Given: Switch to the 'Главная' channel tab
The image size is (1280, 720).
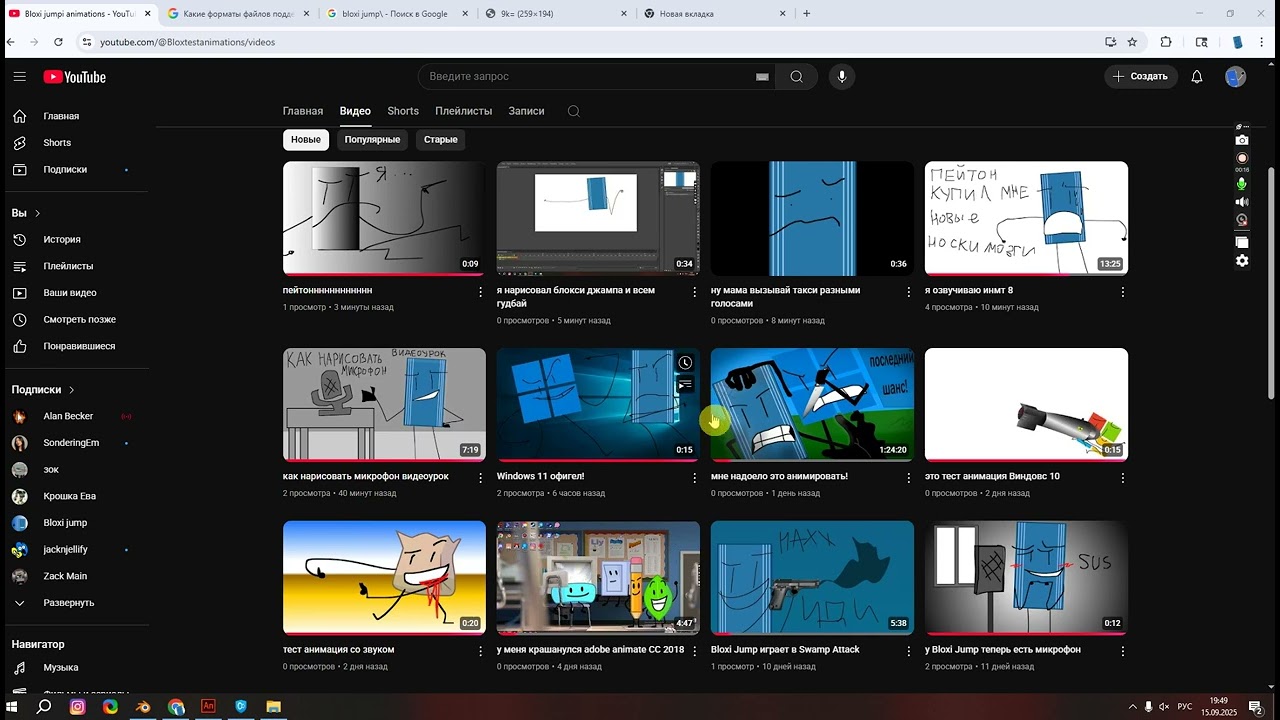Looking at the screenshot, I should tap(303, 111).
